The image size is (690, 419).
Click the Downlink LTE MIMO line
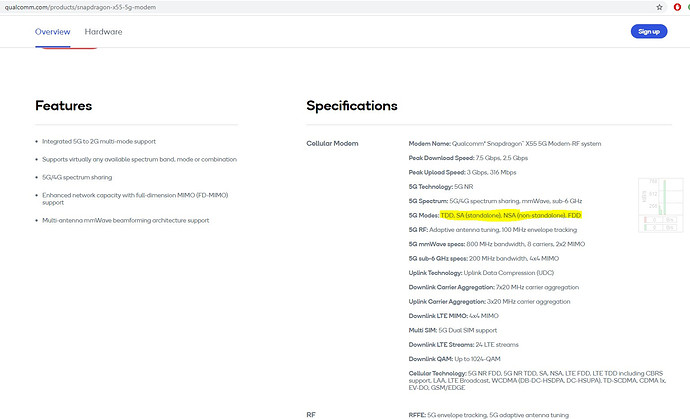click(454, 316)
